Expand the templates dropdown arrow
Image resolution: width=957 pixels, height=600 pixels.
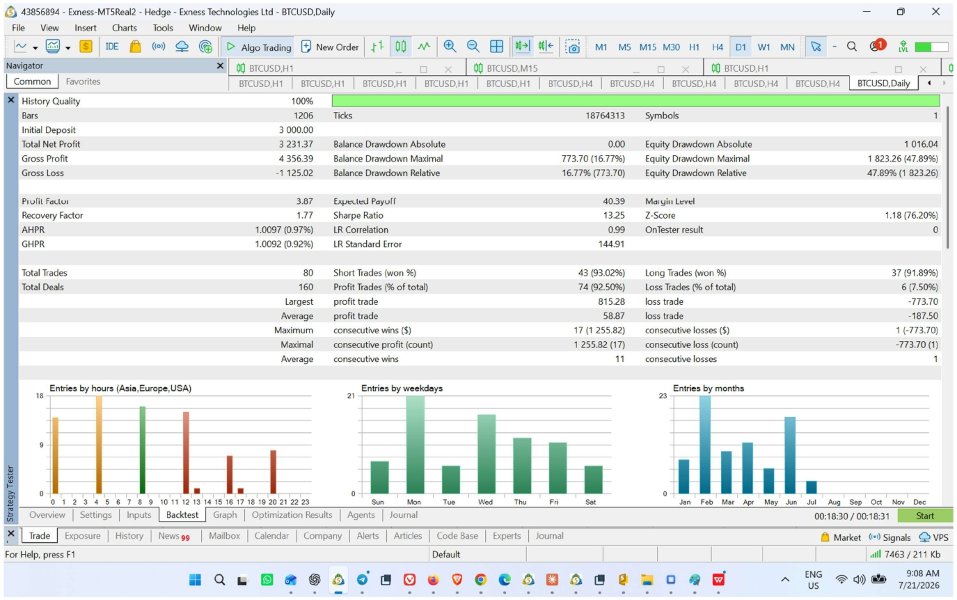pos(68,48)
